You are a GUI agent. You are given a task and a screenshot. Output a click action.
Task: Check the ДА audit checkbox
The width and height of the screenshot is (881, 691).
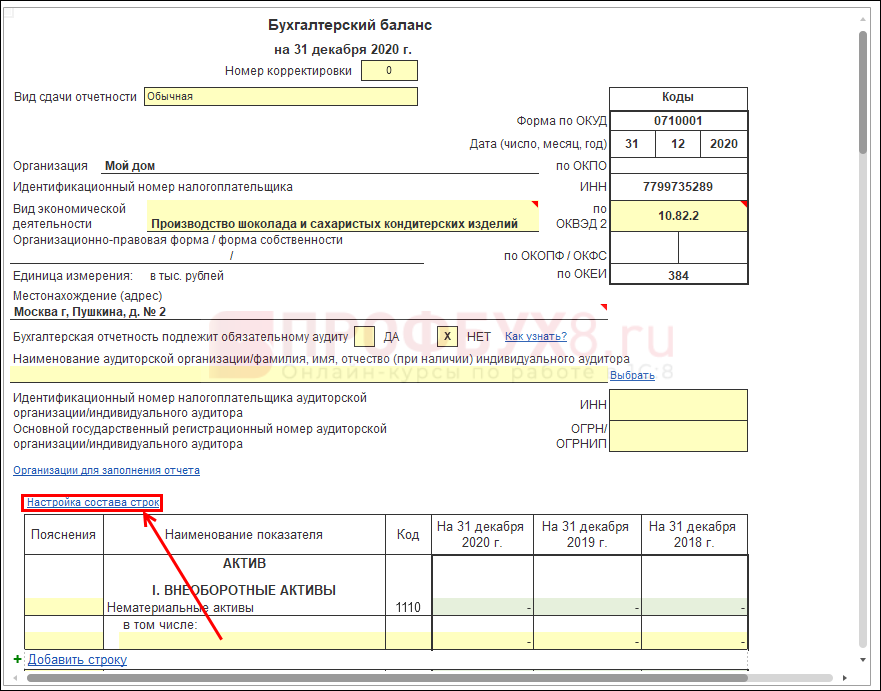[x=365, y=337]
